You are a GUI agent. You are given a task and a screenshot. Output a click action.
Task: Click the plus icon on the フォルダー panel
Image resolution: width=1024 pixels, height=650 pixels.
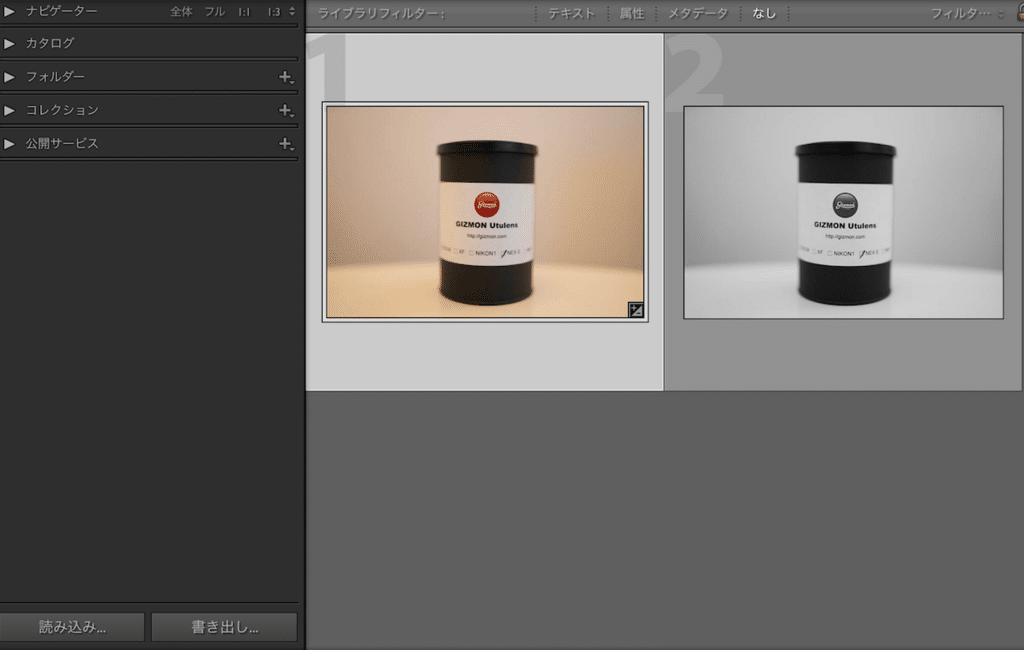point(285,77)
